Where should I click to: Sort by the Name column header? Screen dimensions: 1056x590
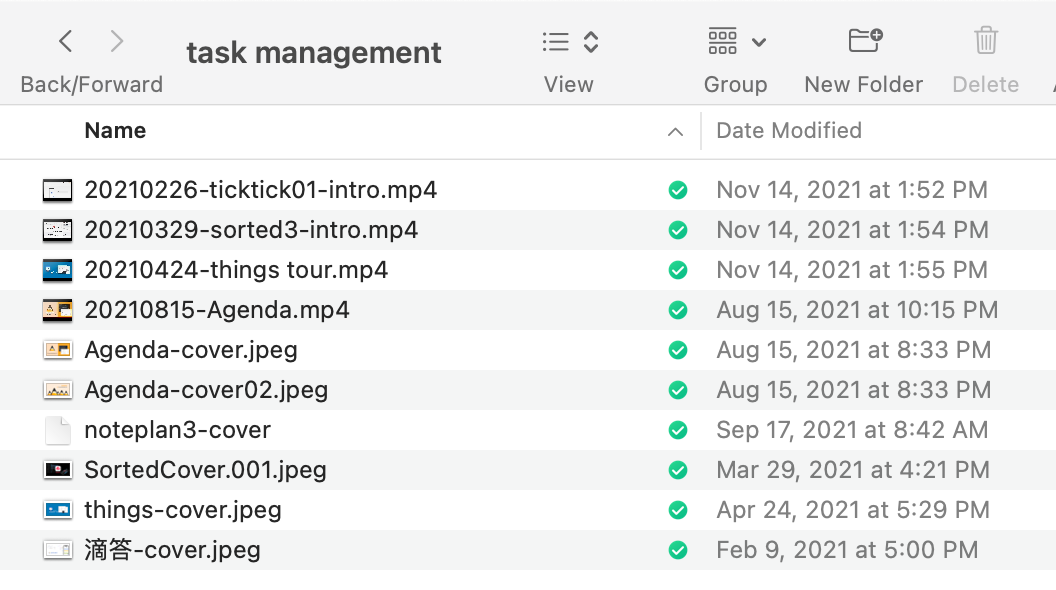coord(115,131)
